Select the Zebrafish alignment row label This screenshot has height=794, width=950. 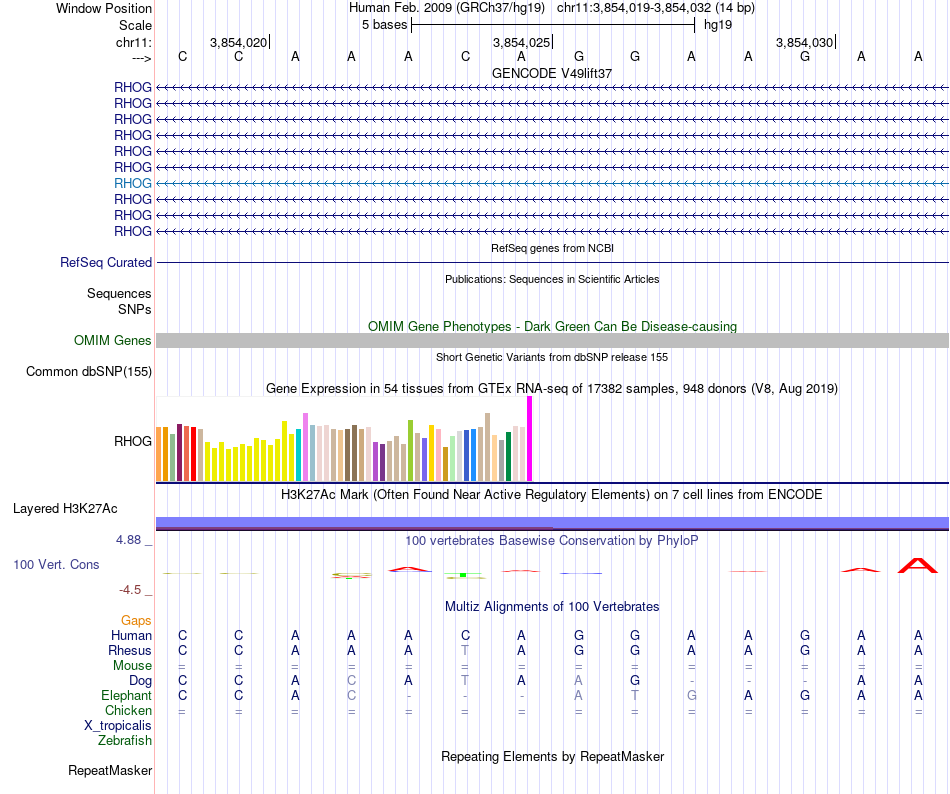point(125,740)
